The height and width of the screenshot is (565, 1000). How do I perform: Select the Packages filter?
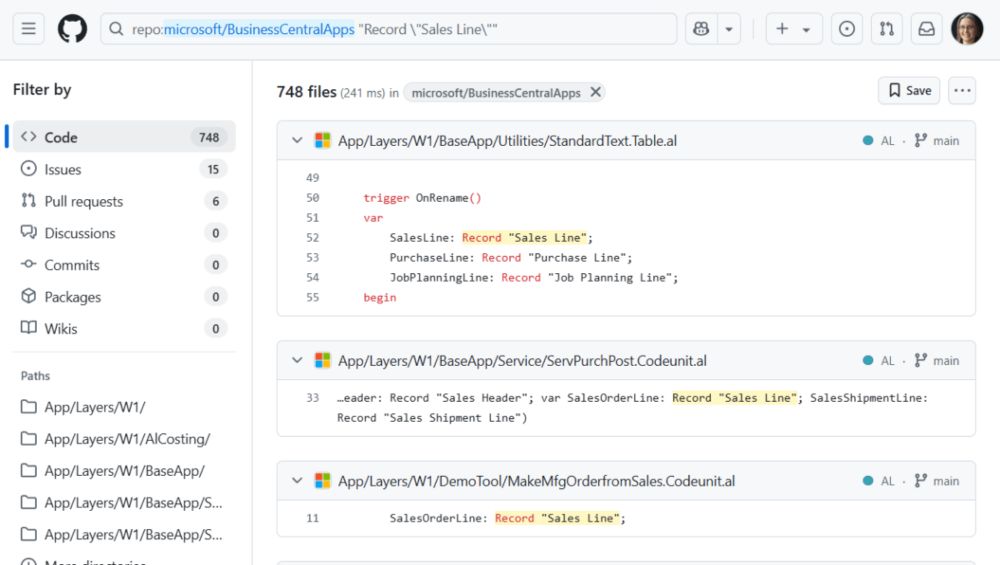[x=124, y=297]
